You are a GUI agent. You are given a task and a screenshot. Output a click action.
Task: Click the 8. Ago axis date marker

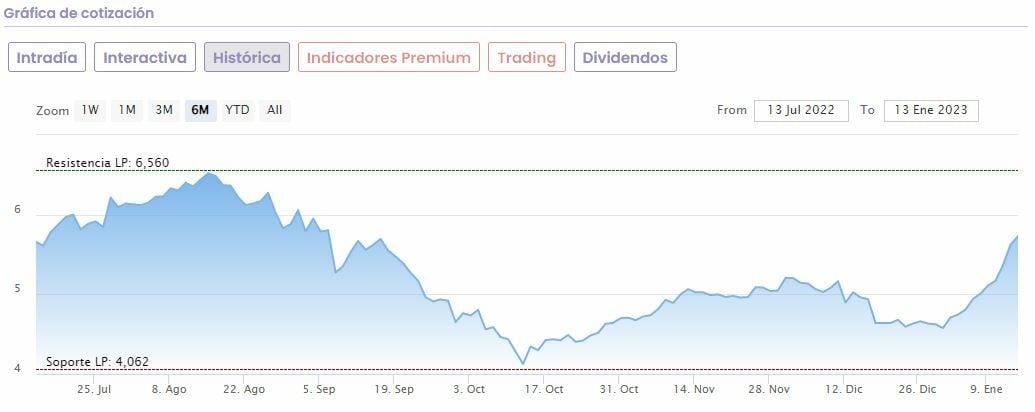click(x=169, y=389)
